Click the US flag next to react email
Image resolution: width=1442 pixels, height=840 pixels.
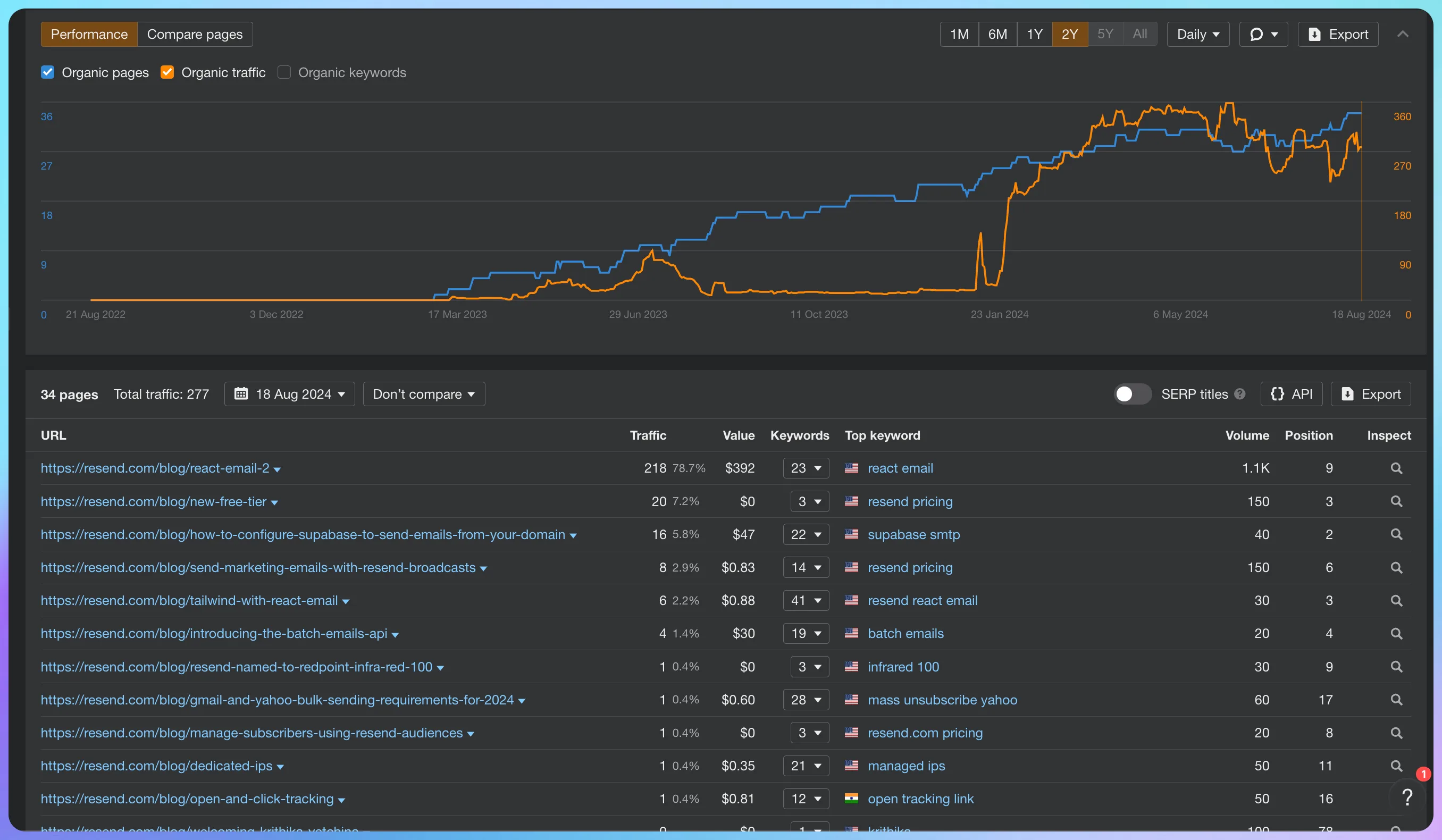click(851, 468)
